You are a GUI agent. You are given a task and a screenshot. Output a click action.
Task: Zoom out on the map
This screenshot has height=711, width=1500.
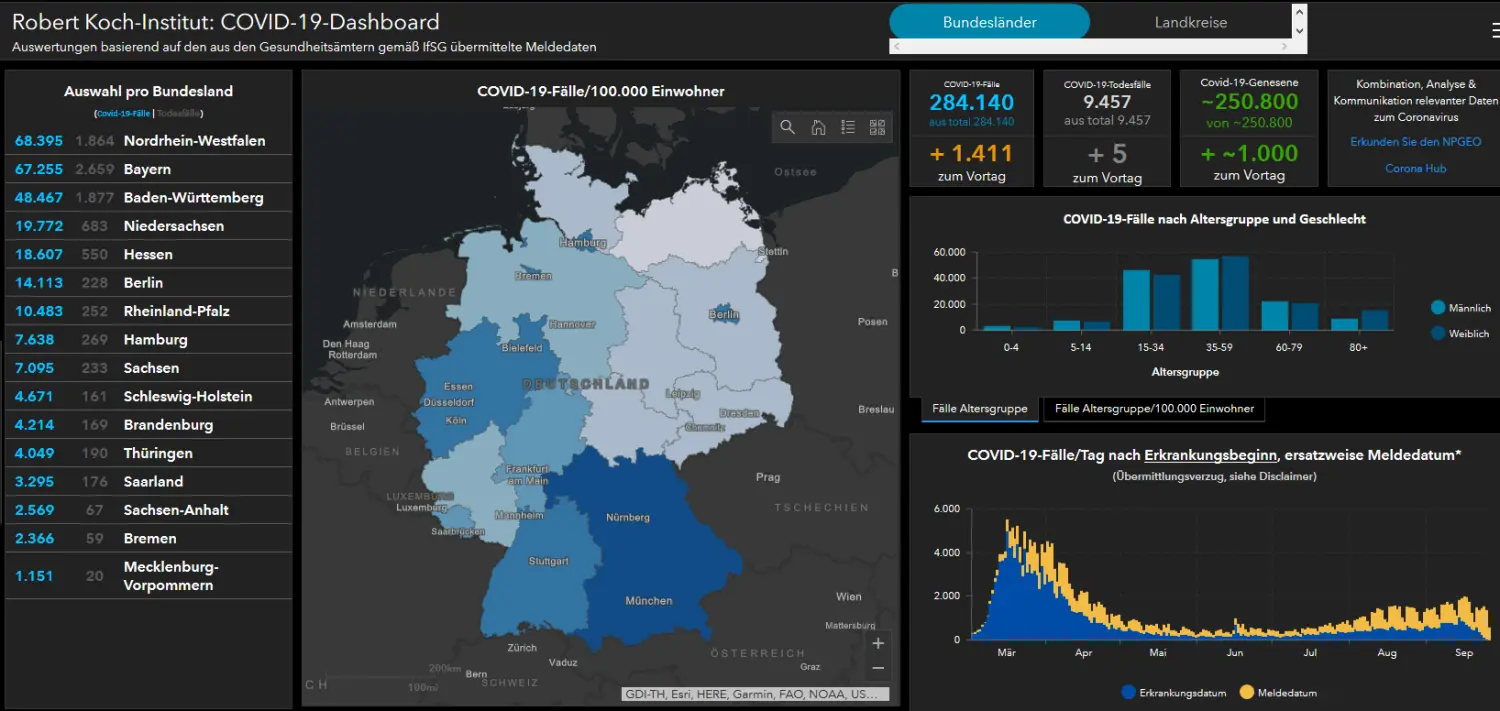[x=878, y=668]
